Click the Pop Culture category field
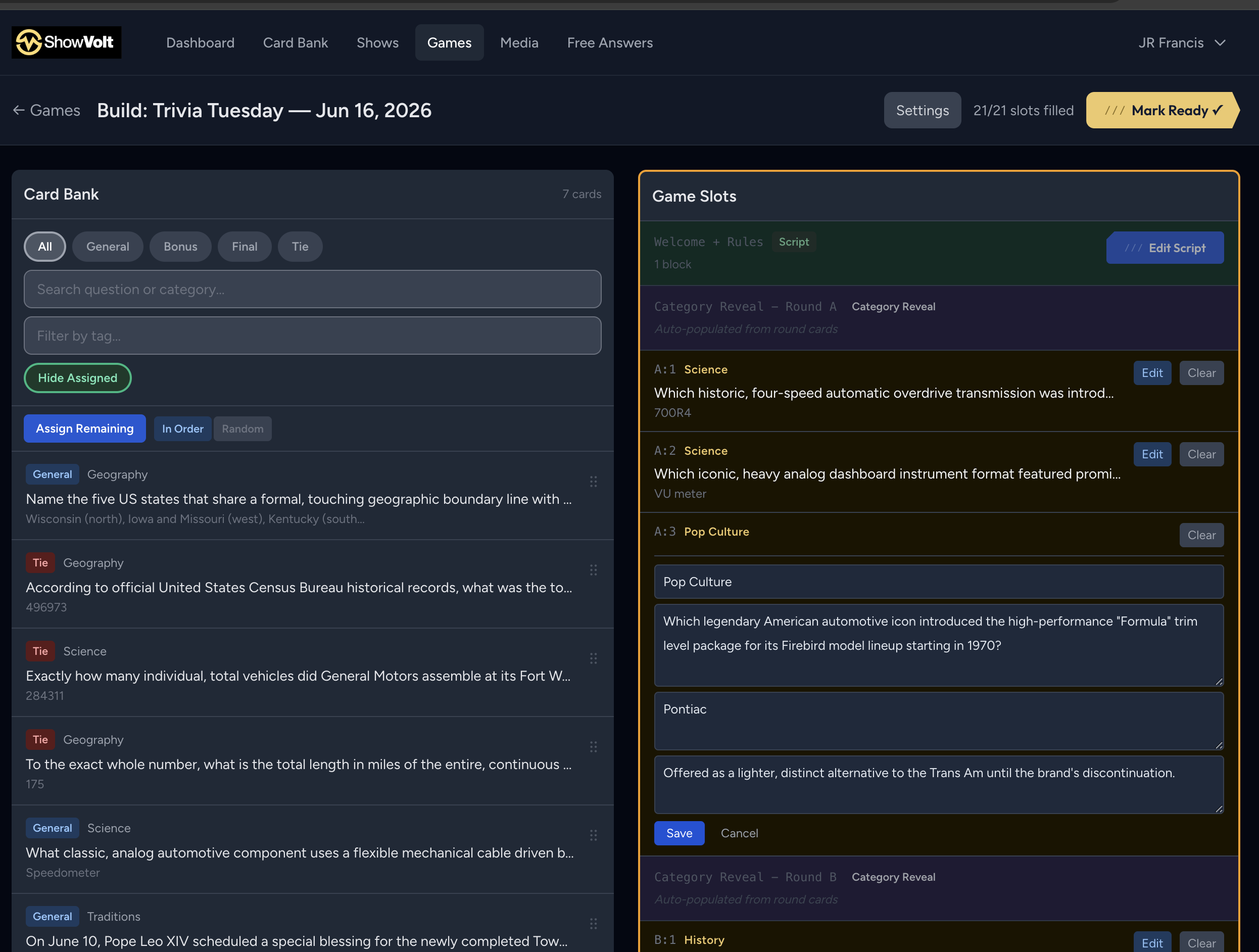The height and width of the screenshot is (952, 1259). (x=939, y=581)
